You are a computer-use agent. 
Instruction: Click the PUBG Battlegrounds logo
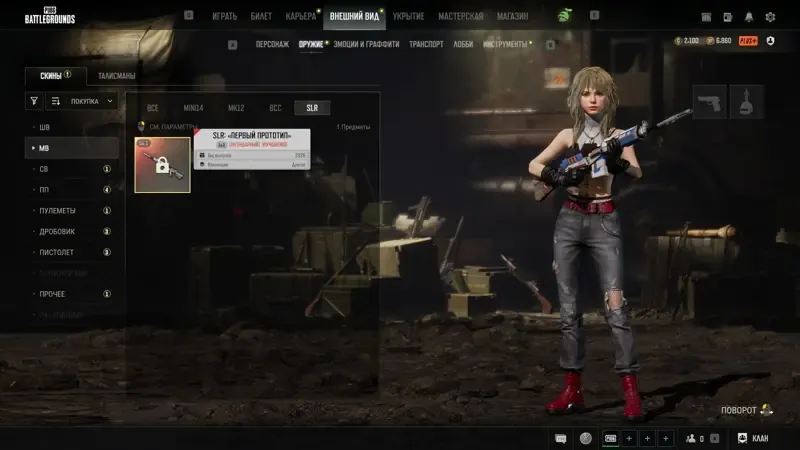[x=49, y=16]
